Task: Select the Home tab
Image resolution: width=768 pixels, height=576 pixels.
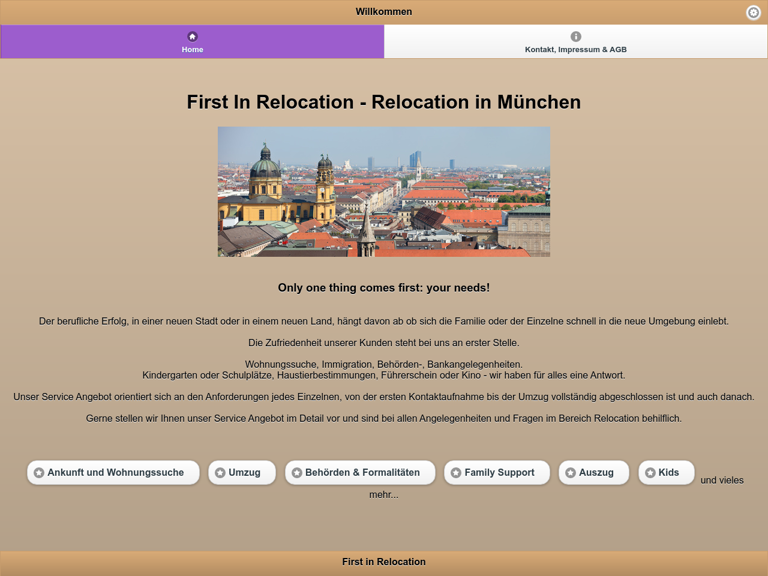Action: tap(192, 42)
